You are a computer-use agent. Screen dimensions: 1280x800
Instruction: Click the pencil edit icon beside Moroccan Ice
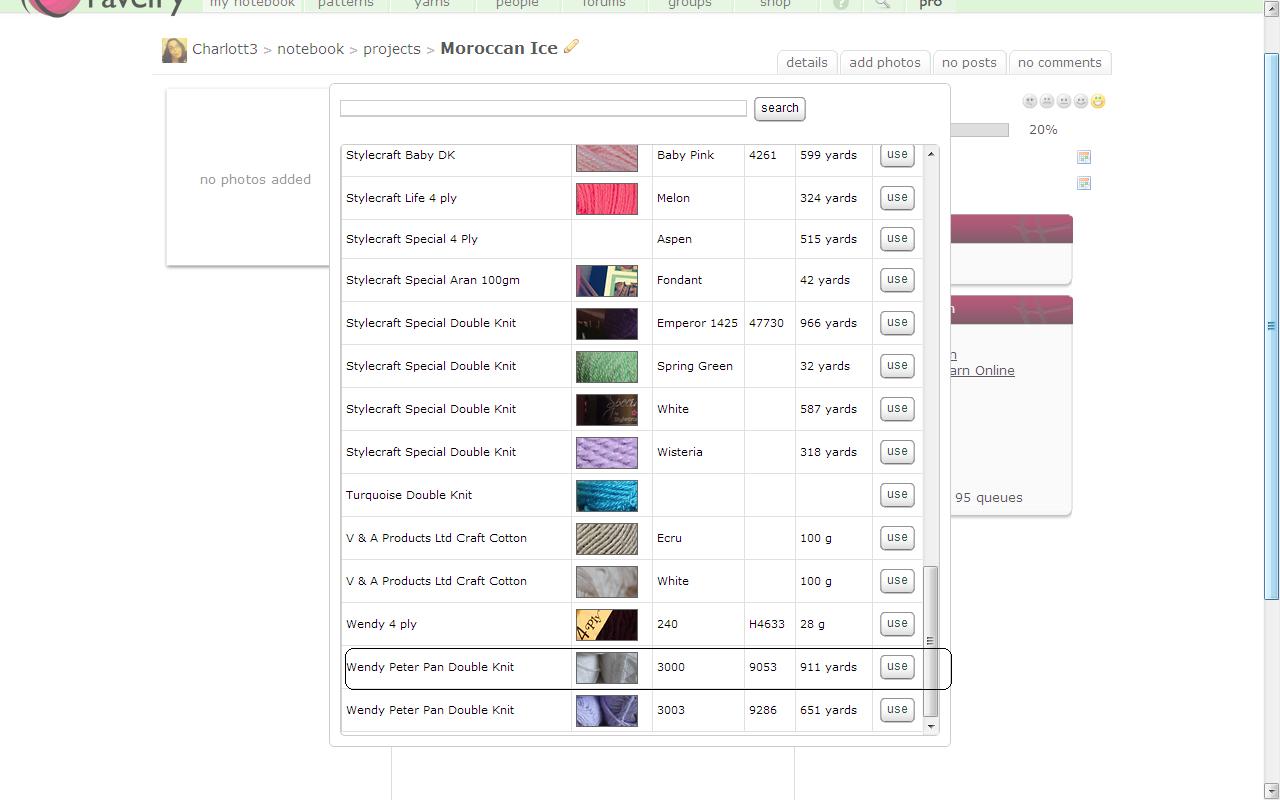[571, 46]
